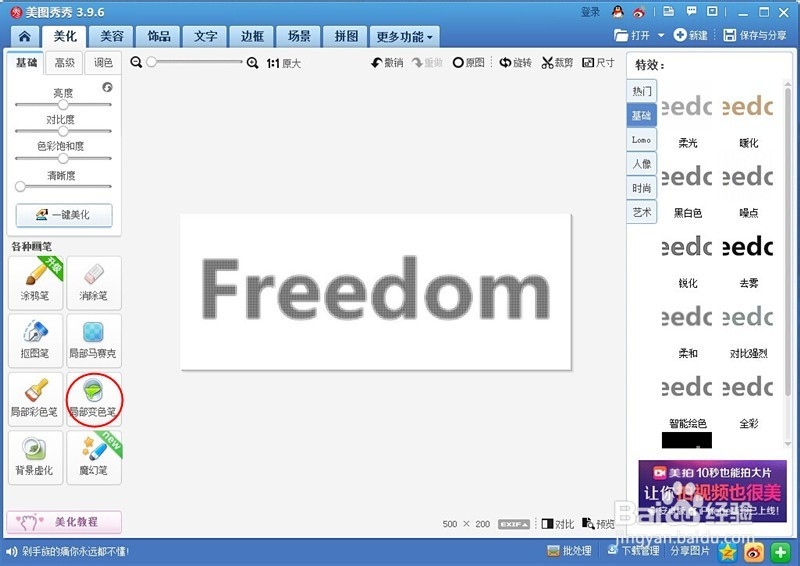Click 新建 to create new image
Image resolution: width=800 pixels, height=566 pixels.
pyautogui.click(x=691, y=35)
